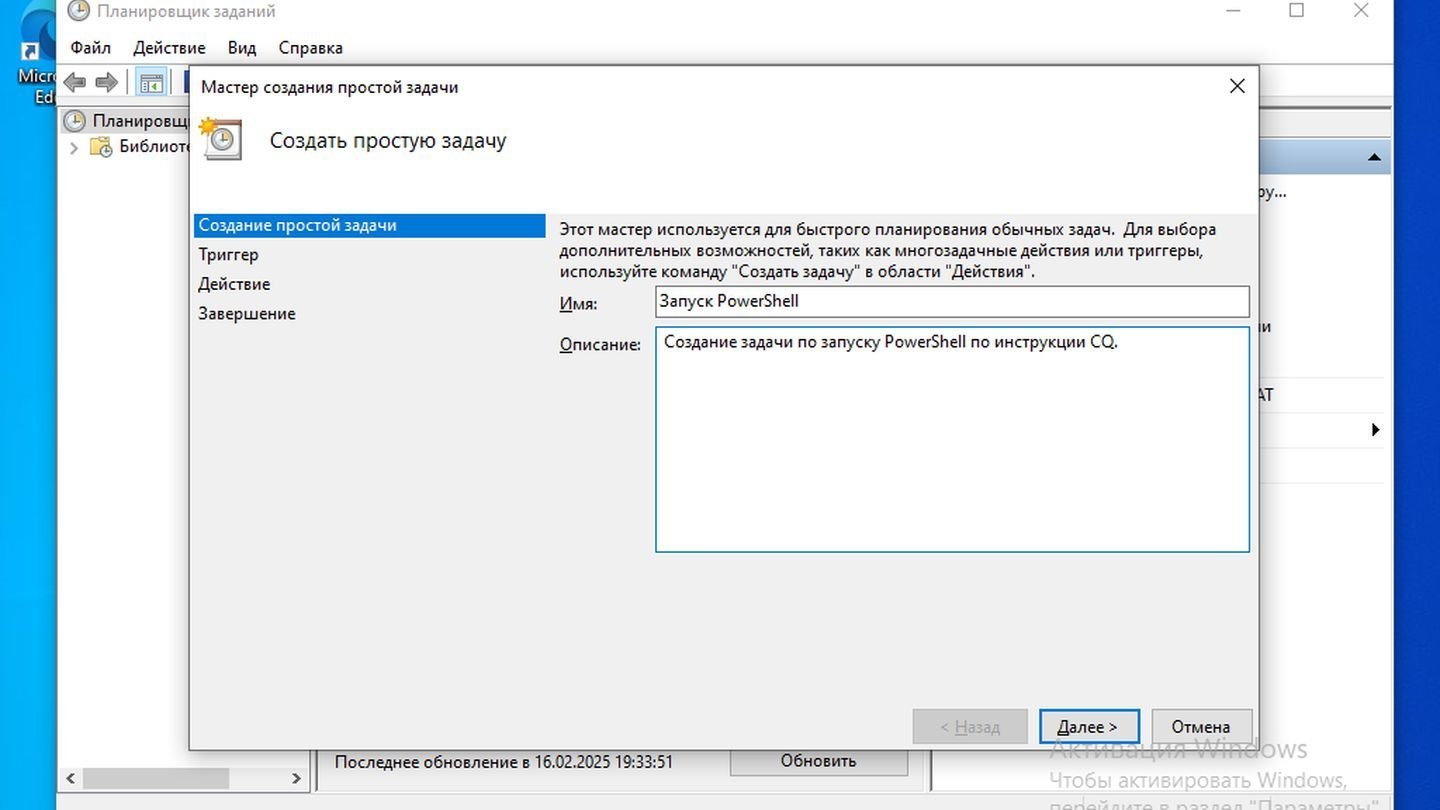Open the Вид menu
Screen dimensions: 1440x810
pos(242,48)
